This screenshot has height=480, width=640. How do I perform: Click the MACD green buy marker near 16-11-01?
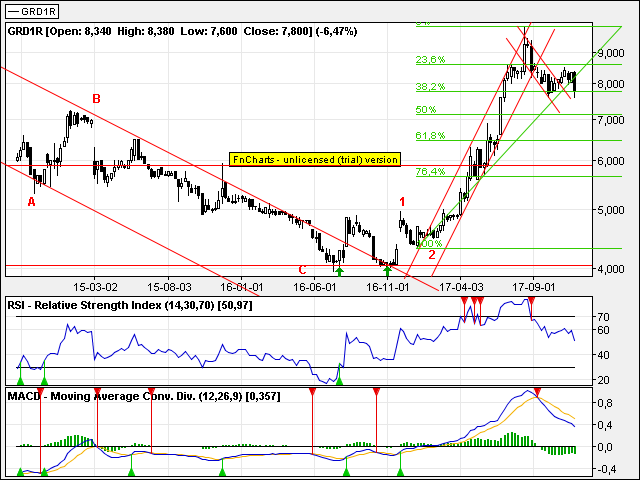click(400, 472)
